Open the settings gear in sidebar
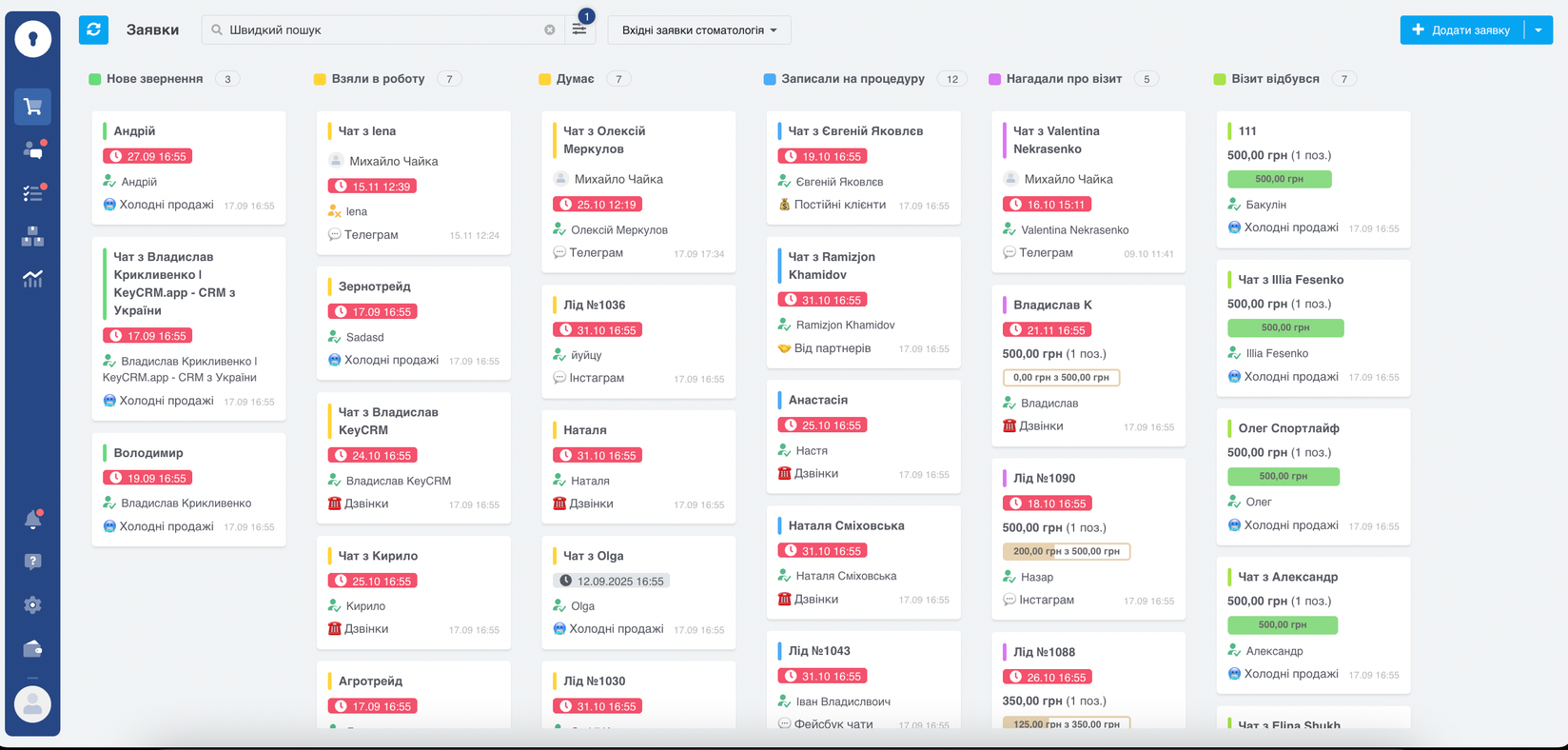1568x750 pixels. 32,605
